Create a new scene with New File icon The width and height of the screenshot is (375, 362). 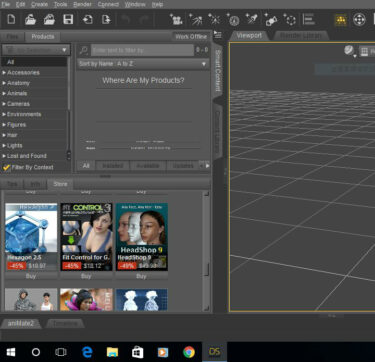(11, 19)
